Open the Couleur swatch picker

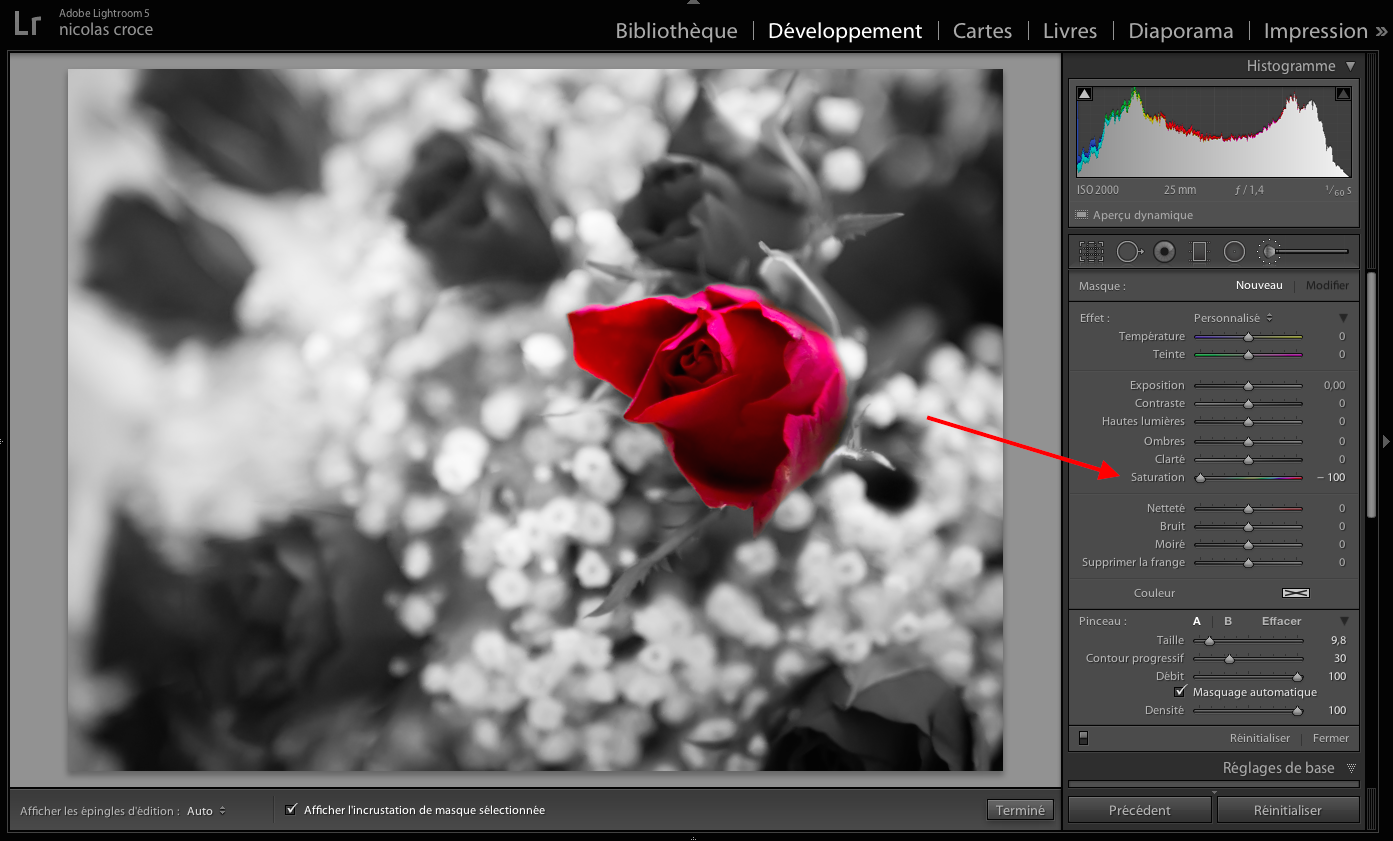1296,593
